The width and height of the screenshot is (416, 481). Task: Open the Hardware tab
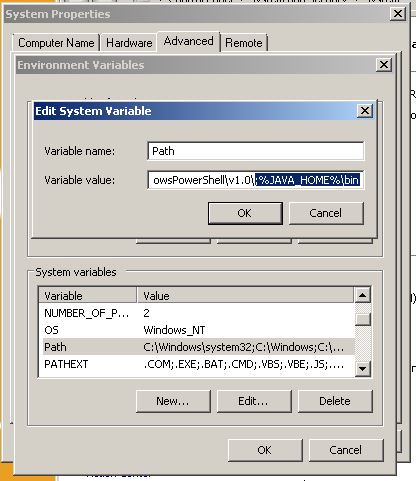[129, 43]
